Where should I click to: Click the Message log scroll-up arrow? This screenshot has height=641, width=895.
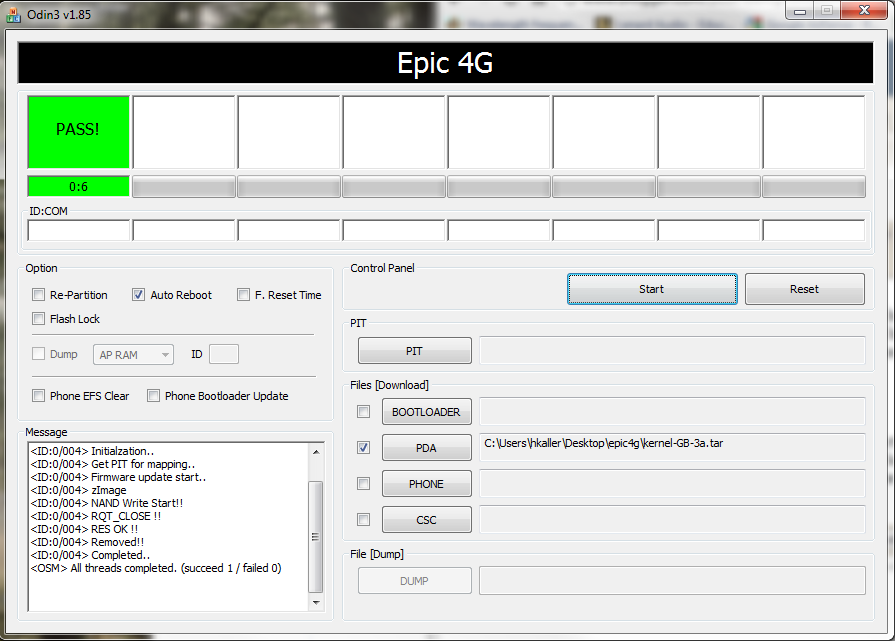tap(316, 452)
